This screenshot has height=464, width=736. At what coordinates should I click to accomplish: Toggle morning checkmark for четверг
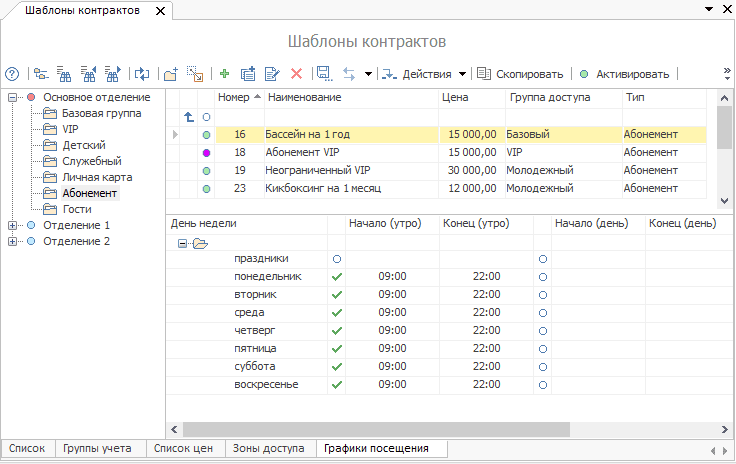(337, 331)
